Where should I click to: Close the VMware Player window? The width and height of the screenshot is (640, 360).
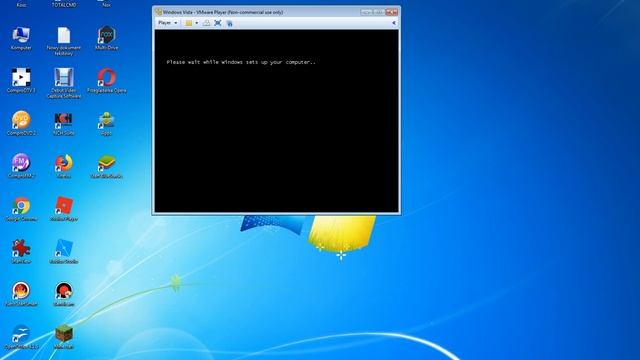392,12
